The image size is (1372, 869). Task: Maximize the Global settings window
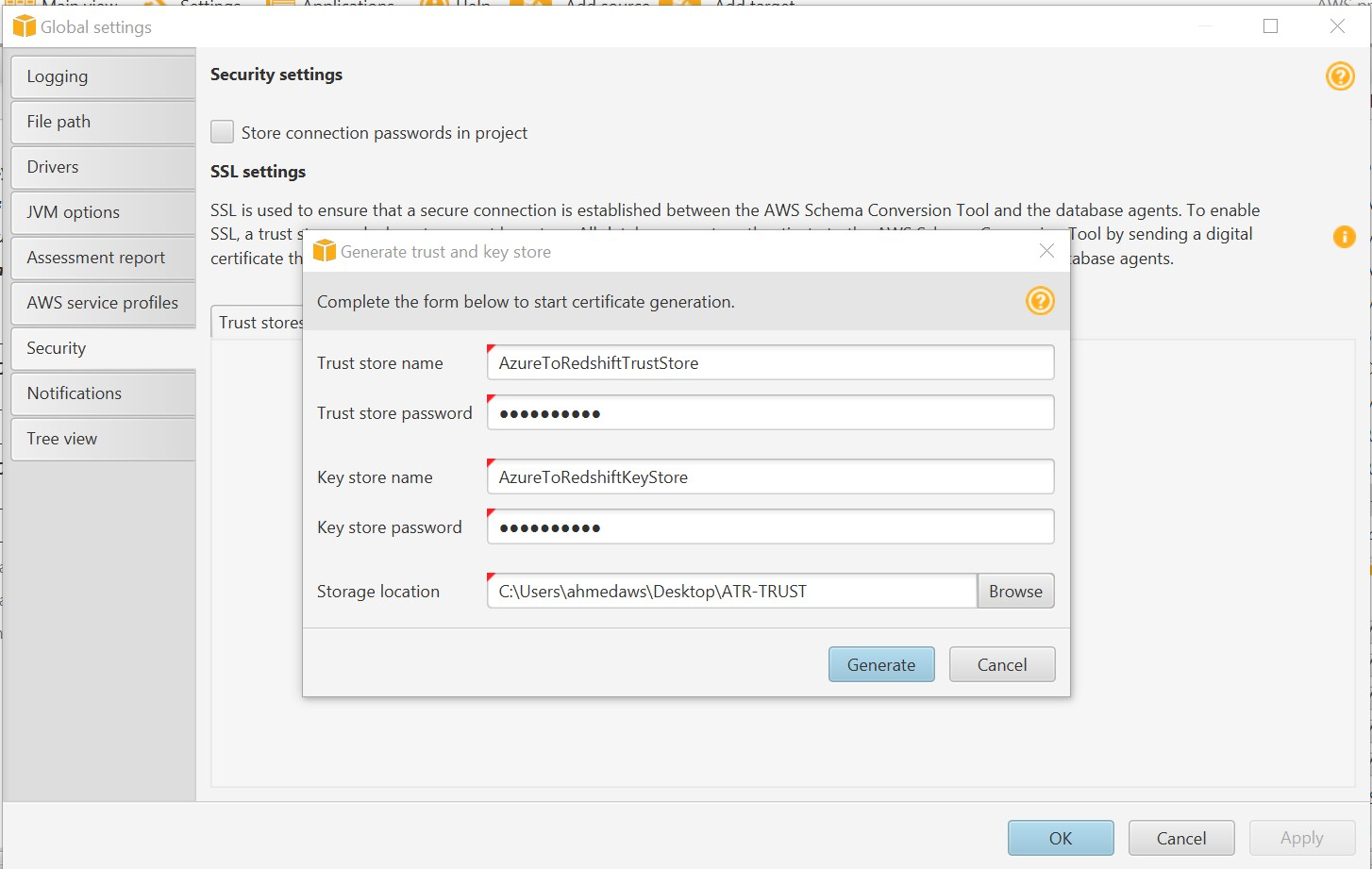tap(1271, 26)
